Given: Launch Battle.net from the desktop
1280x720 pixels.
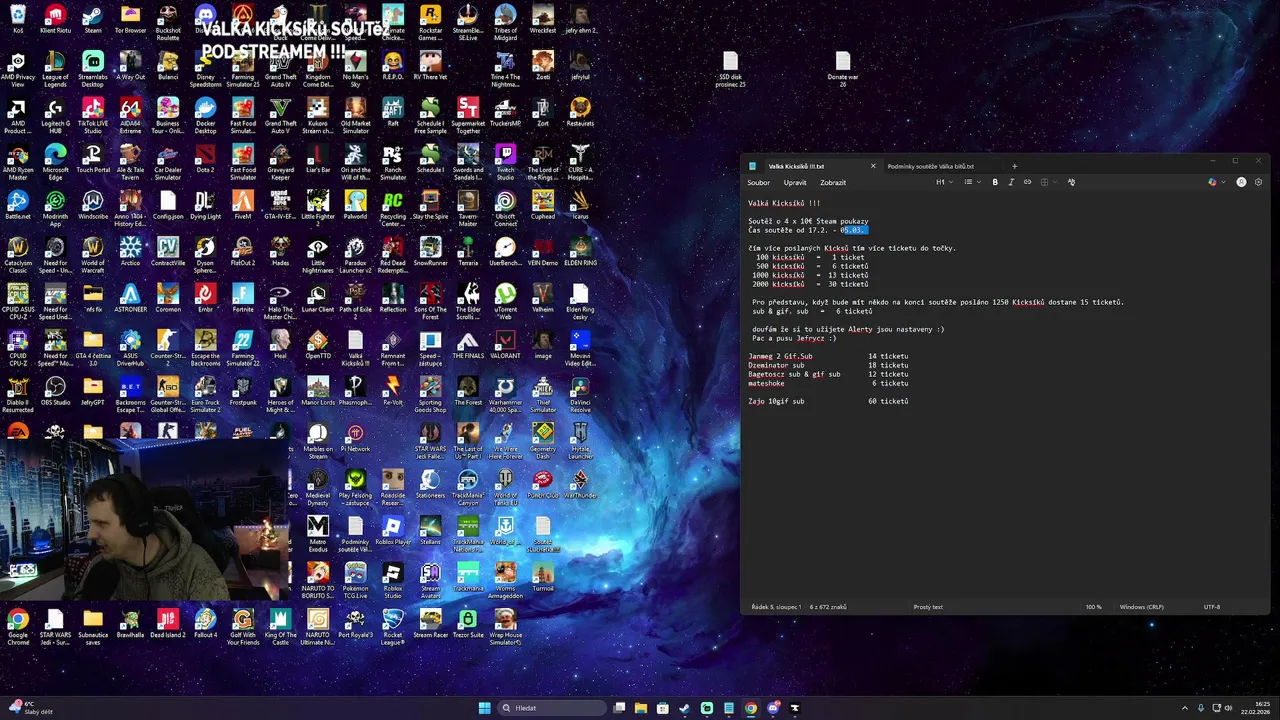Looking at the screenshot, I should point(18,205).
